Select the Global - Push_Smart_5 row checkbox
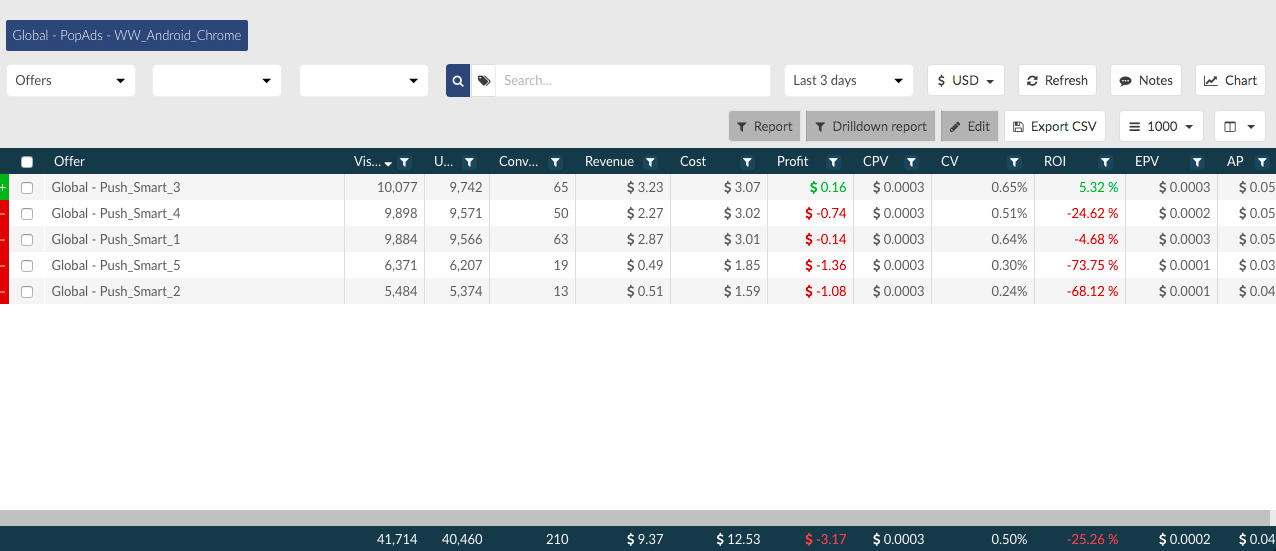 coord(27,265)
